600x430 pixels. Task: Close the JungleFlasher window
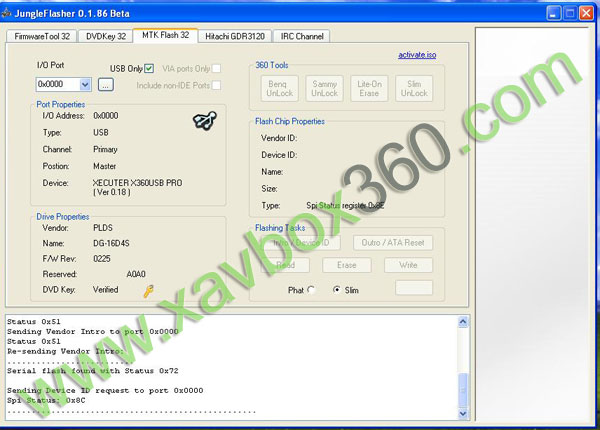586,13
